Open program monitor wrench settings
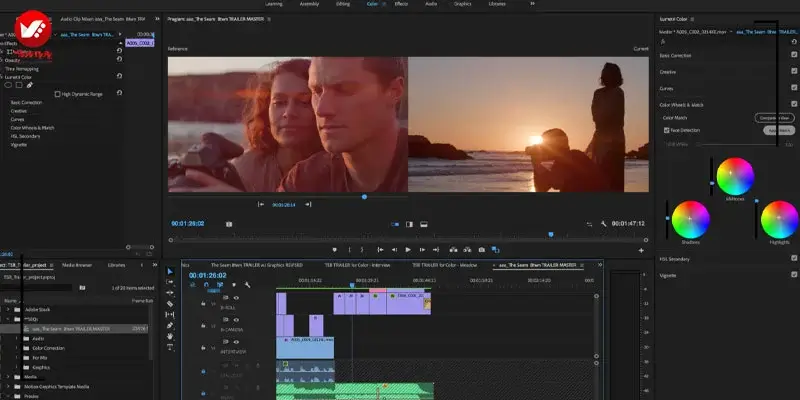The width and height of the screenshot is (800, 400). pos(604,224)
